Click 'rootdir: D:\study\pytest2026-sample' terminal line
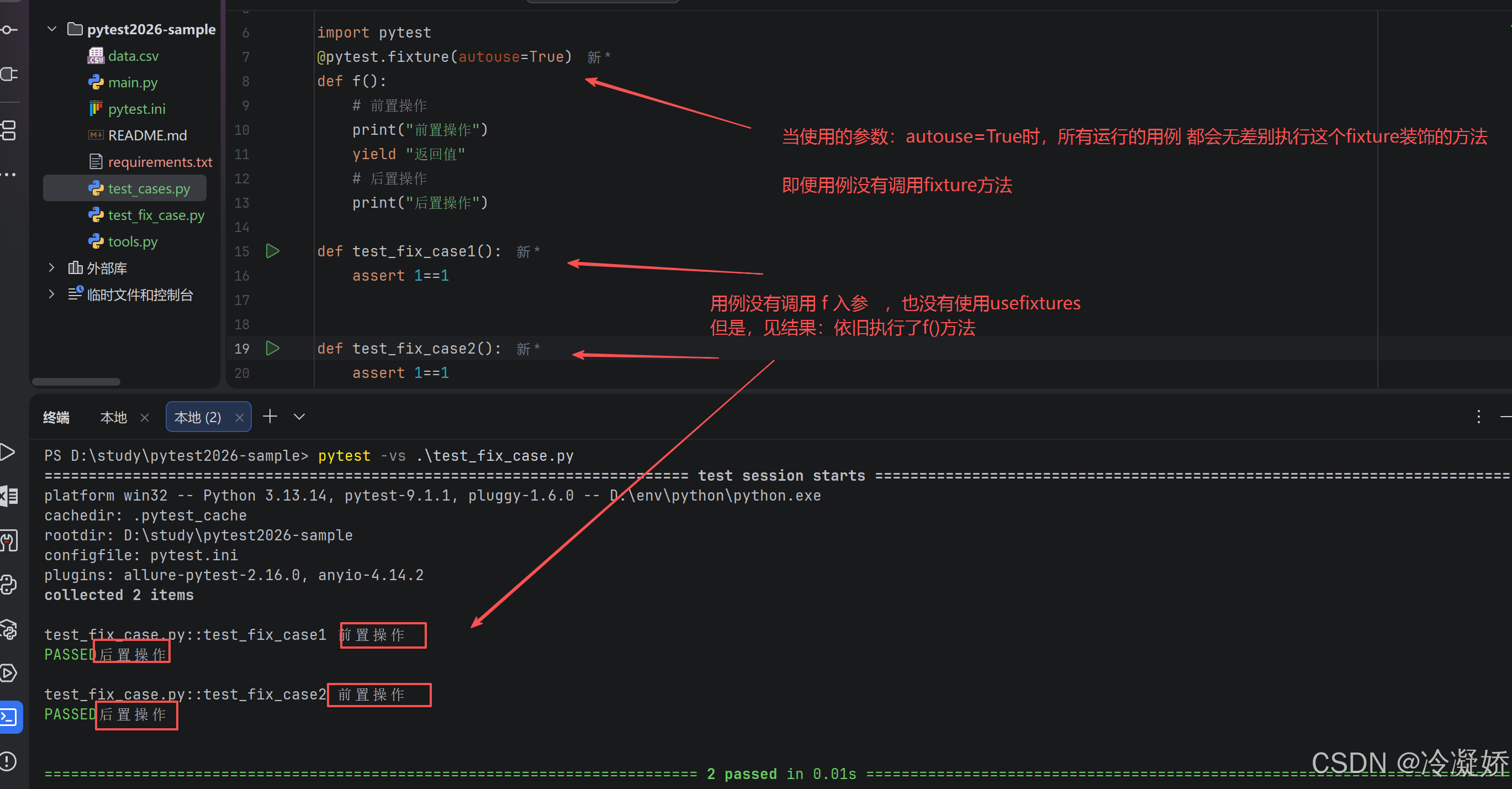 coord(198,535)
